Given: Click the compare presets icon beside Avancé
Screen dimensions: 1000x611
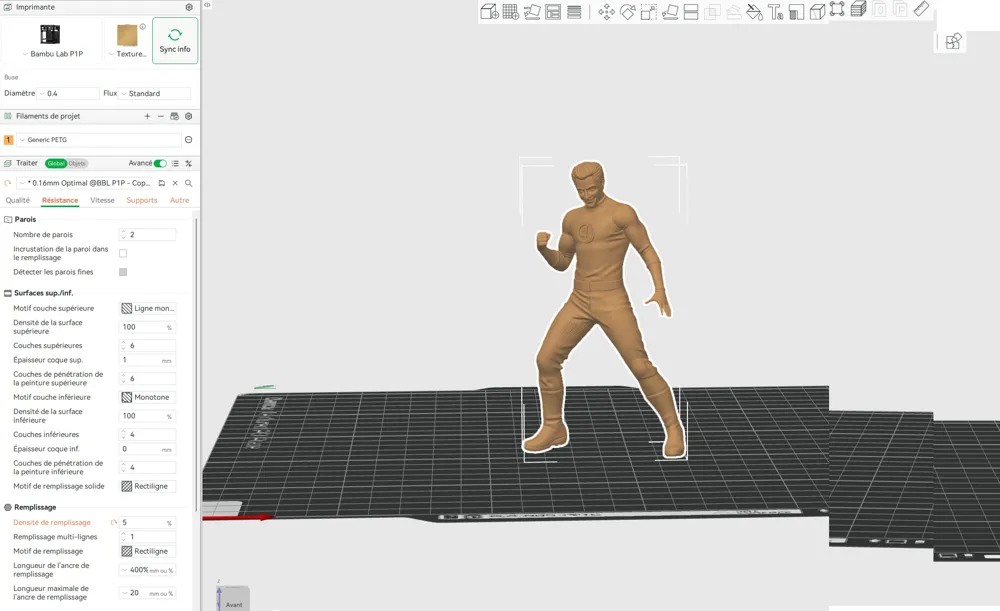Looking at the screenshot, I should (189, 163).
